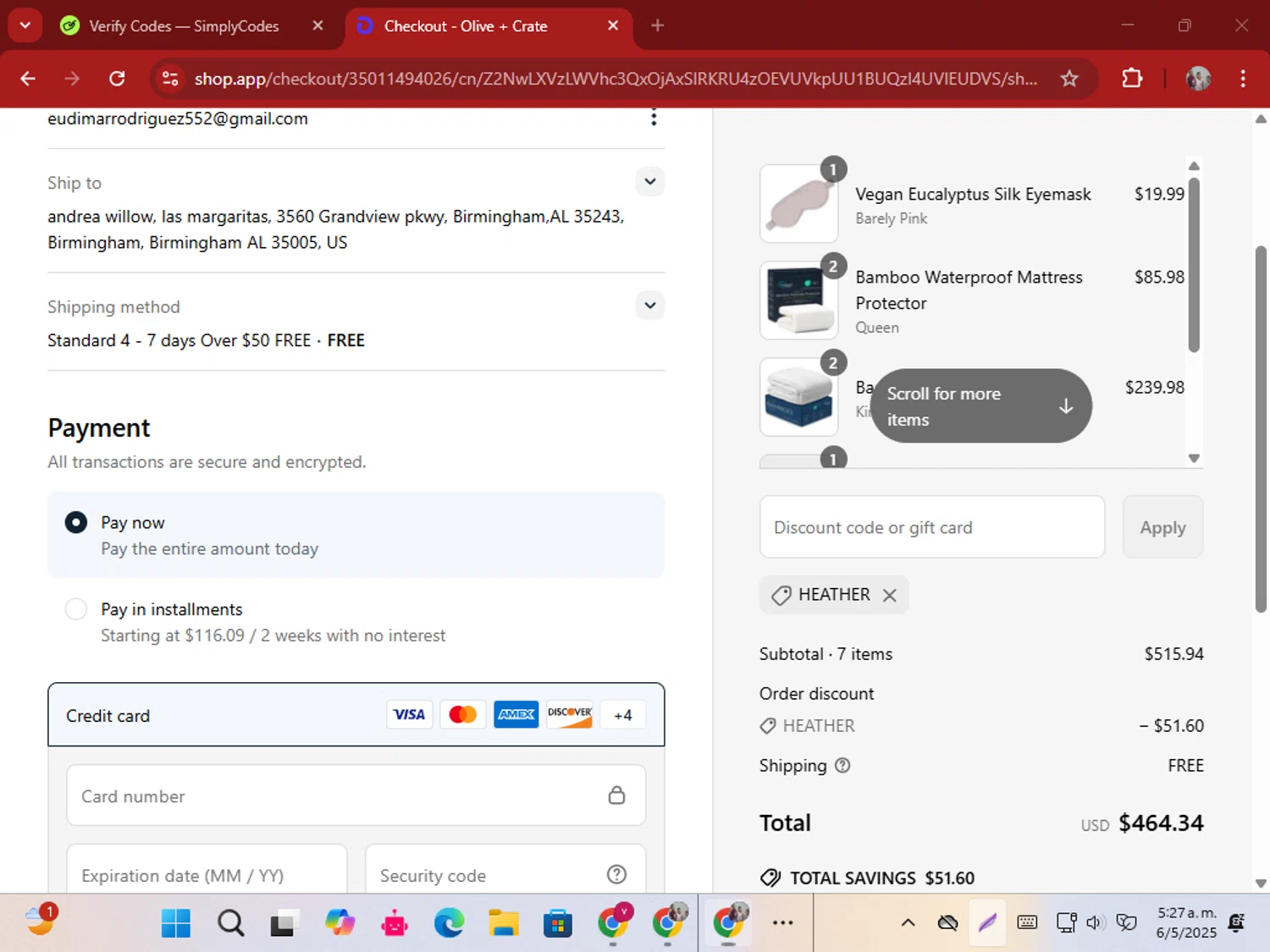The width and height of the screenshot is (1270, 952).
Task: Open the Windows Start menu
Action: click(176, 923)
